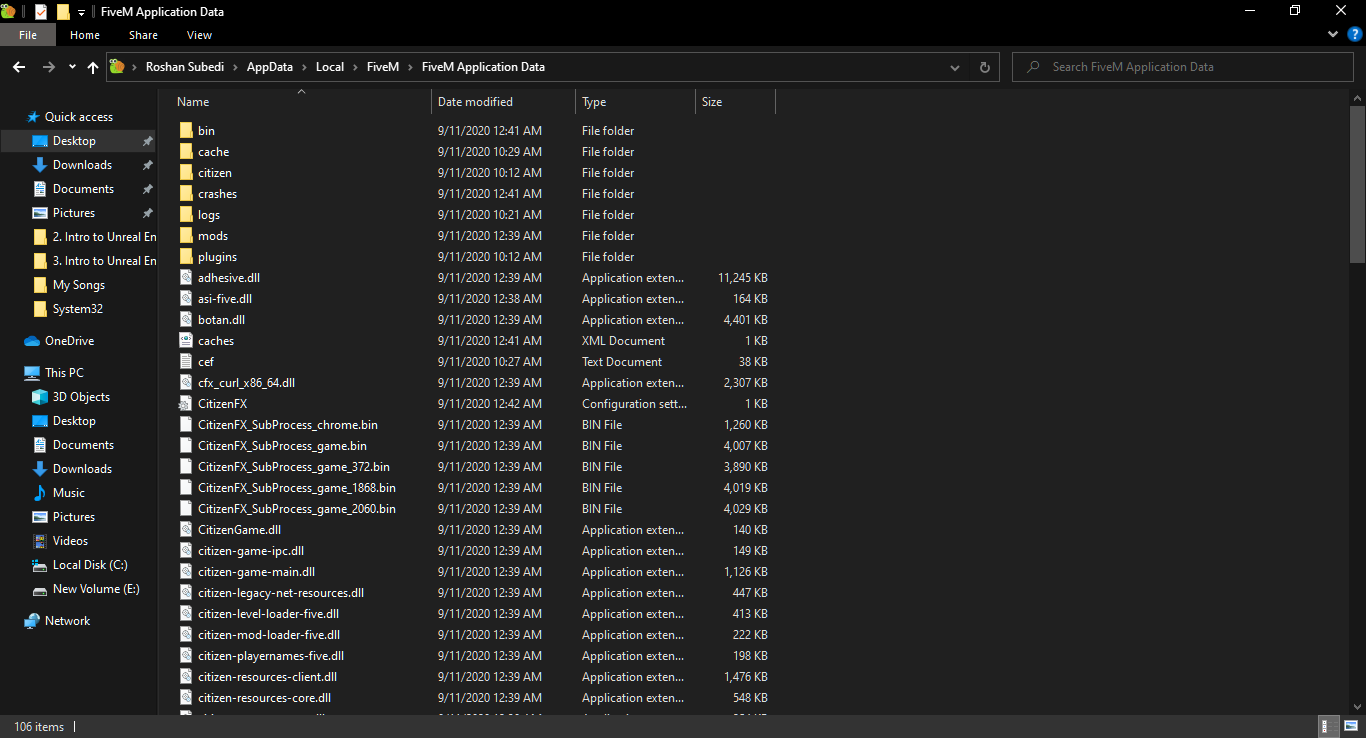Select the CitizenFX configuration settings icon

coord(186,404)
